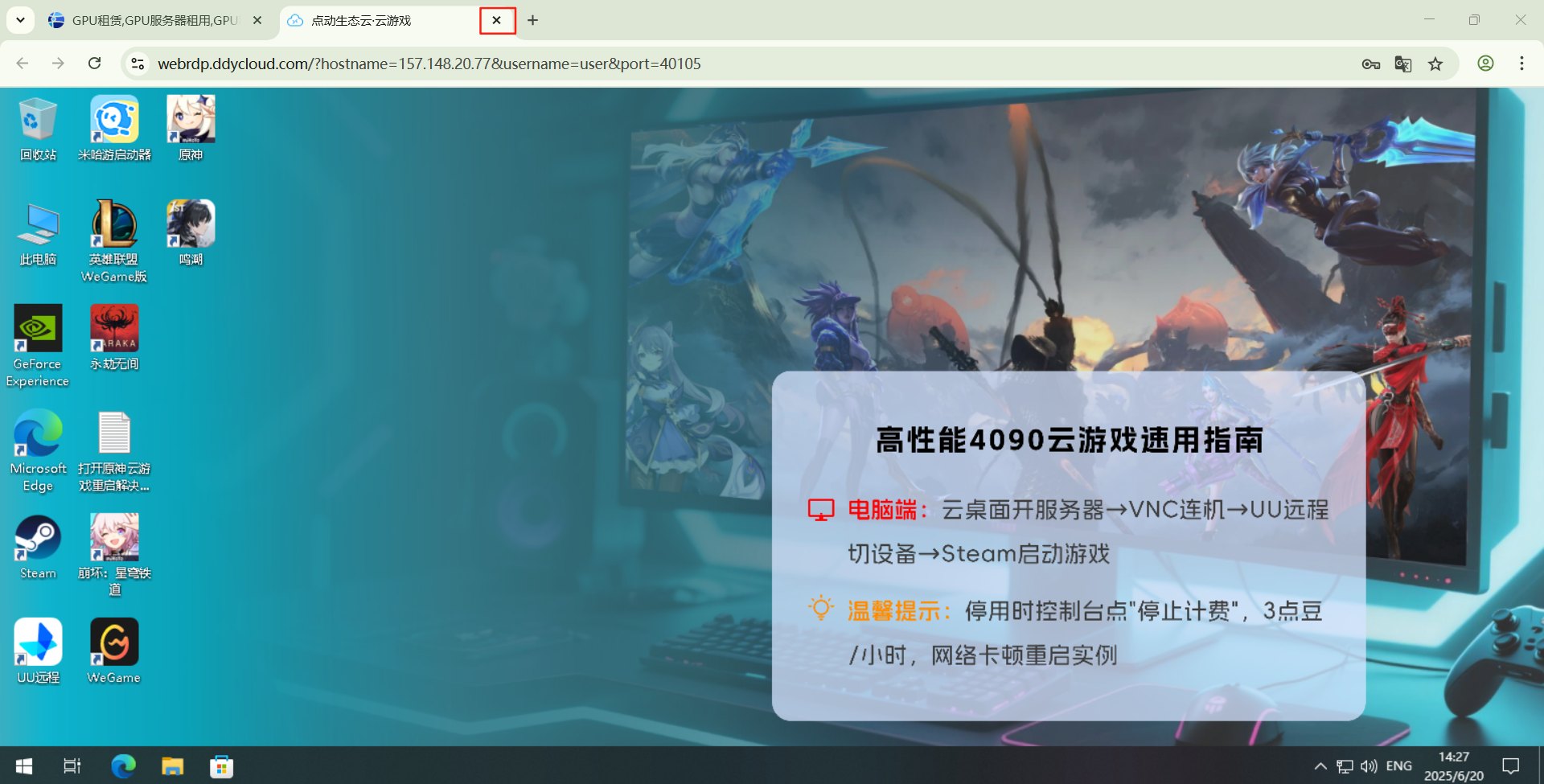Select the UU远程 desktop shortcut
This screenshot has height=784, width=1544.
coord(38,651)
